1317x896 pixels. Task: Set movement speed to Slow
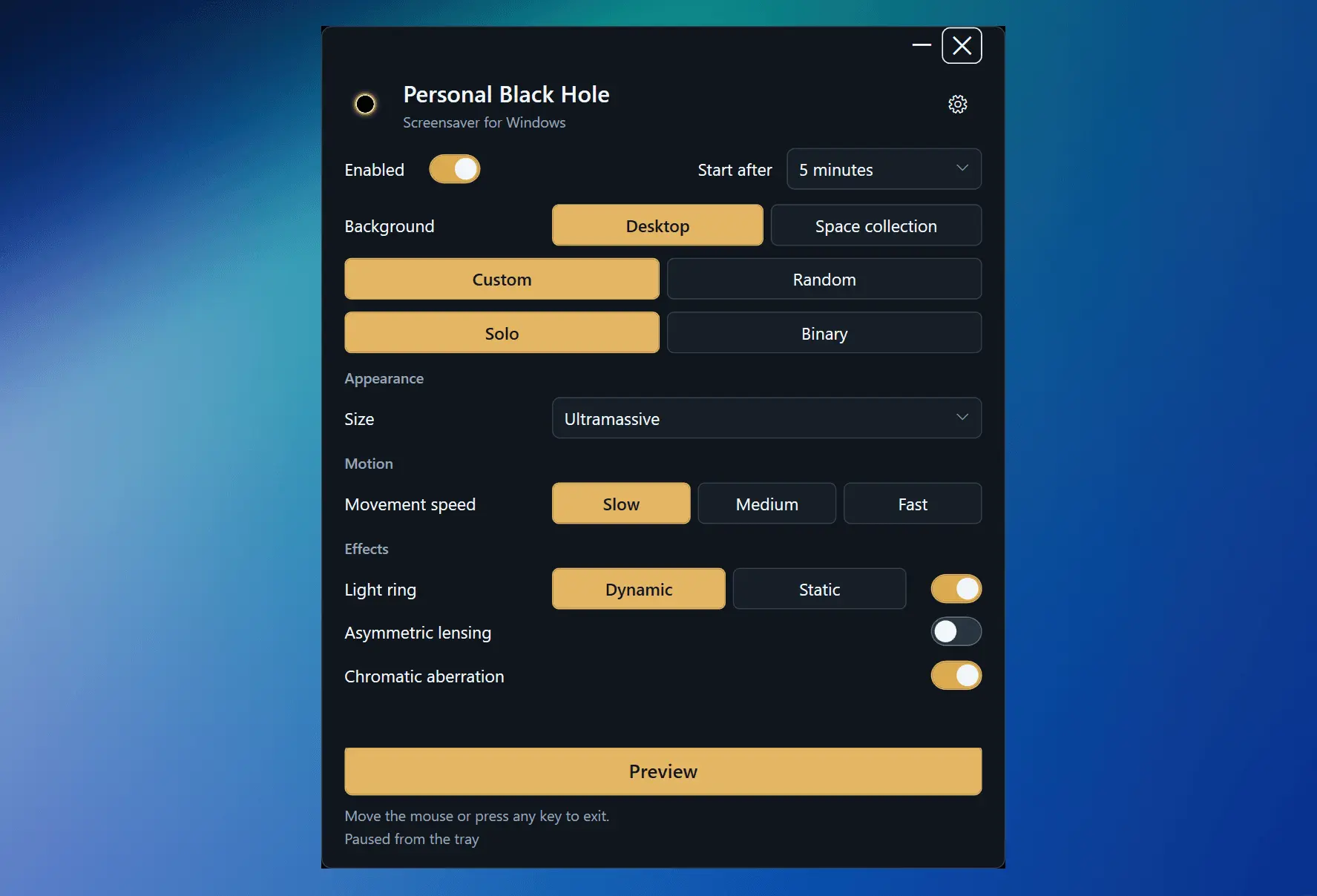621,504
